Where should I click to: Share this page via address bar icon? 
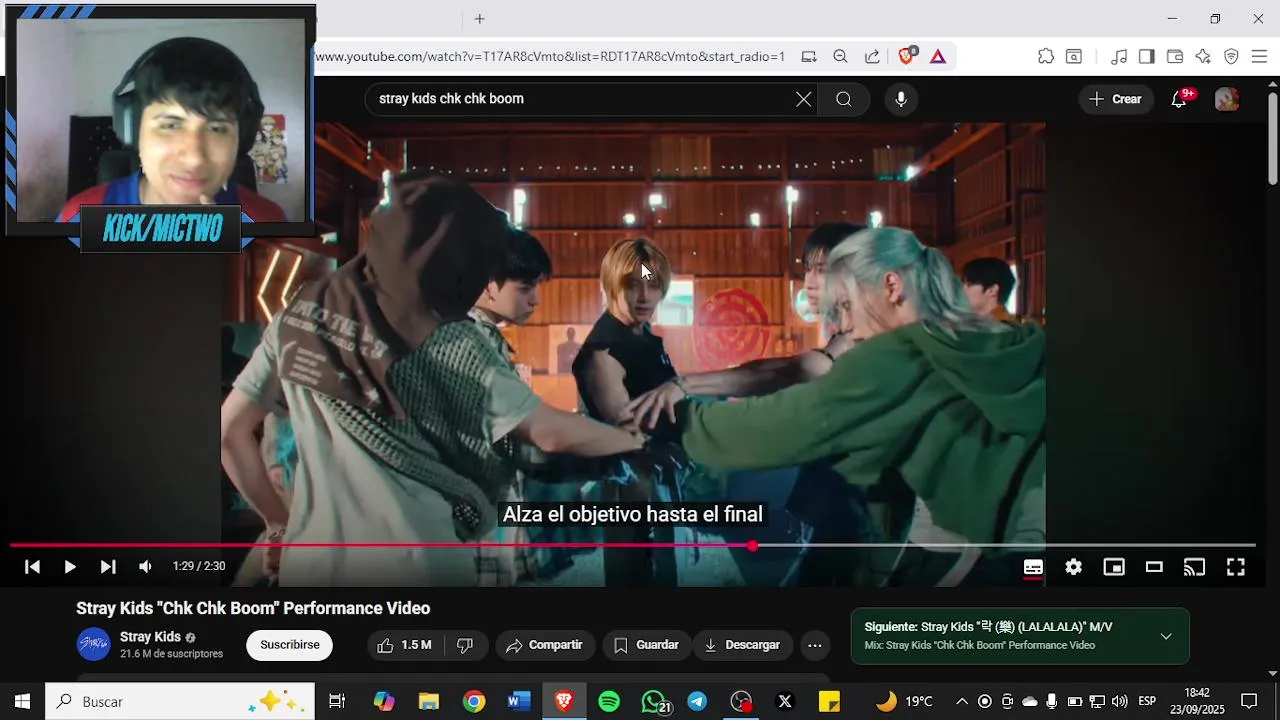[872, 57]
